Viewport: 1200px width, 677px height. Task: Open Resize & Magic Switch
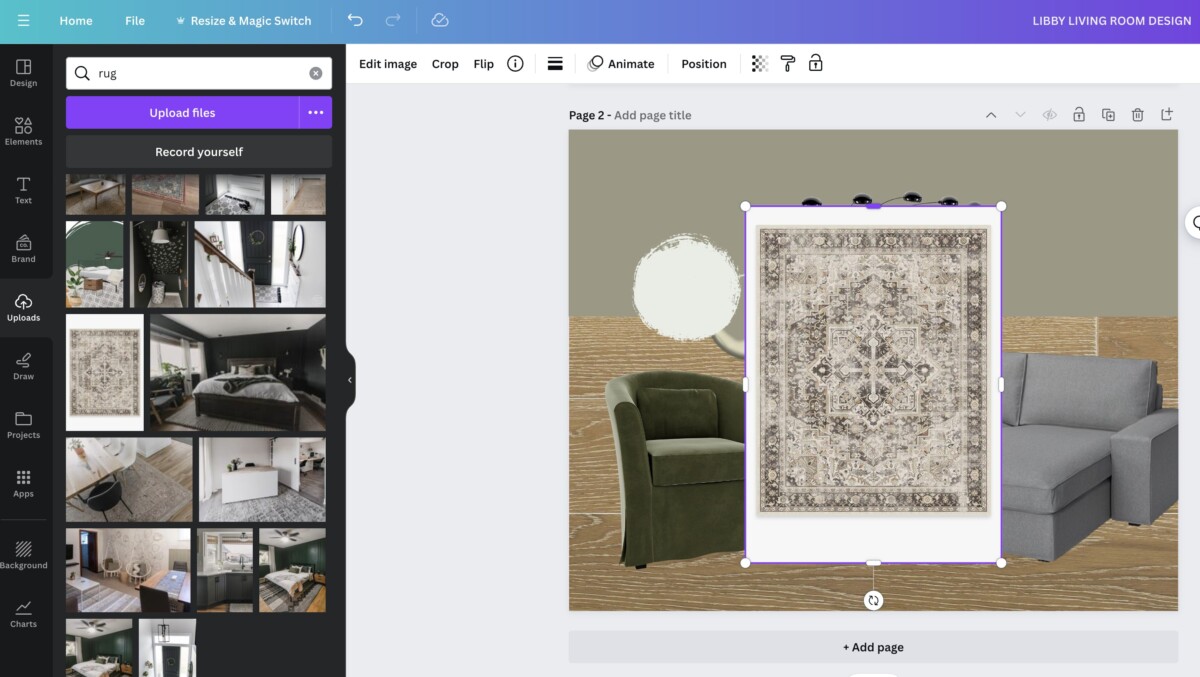click(245, 20)
